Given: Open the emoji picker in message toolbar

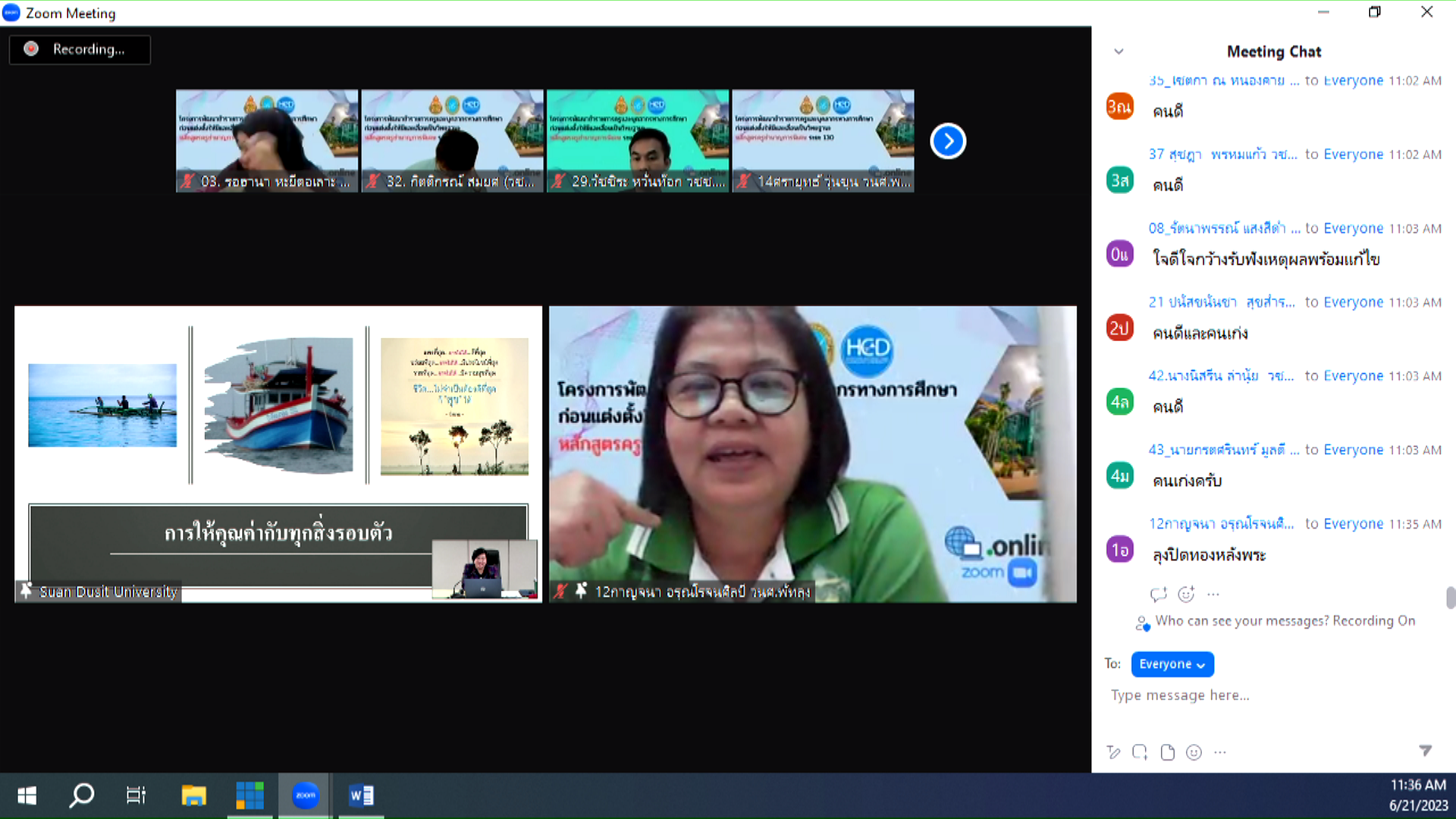Looking at the screenshot, I should [1194, 752].
